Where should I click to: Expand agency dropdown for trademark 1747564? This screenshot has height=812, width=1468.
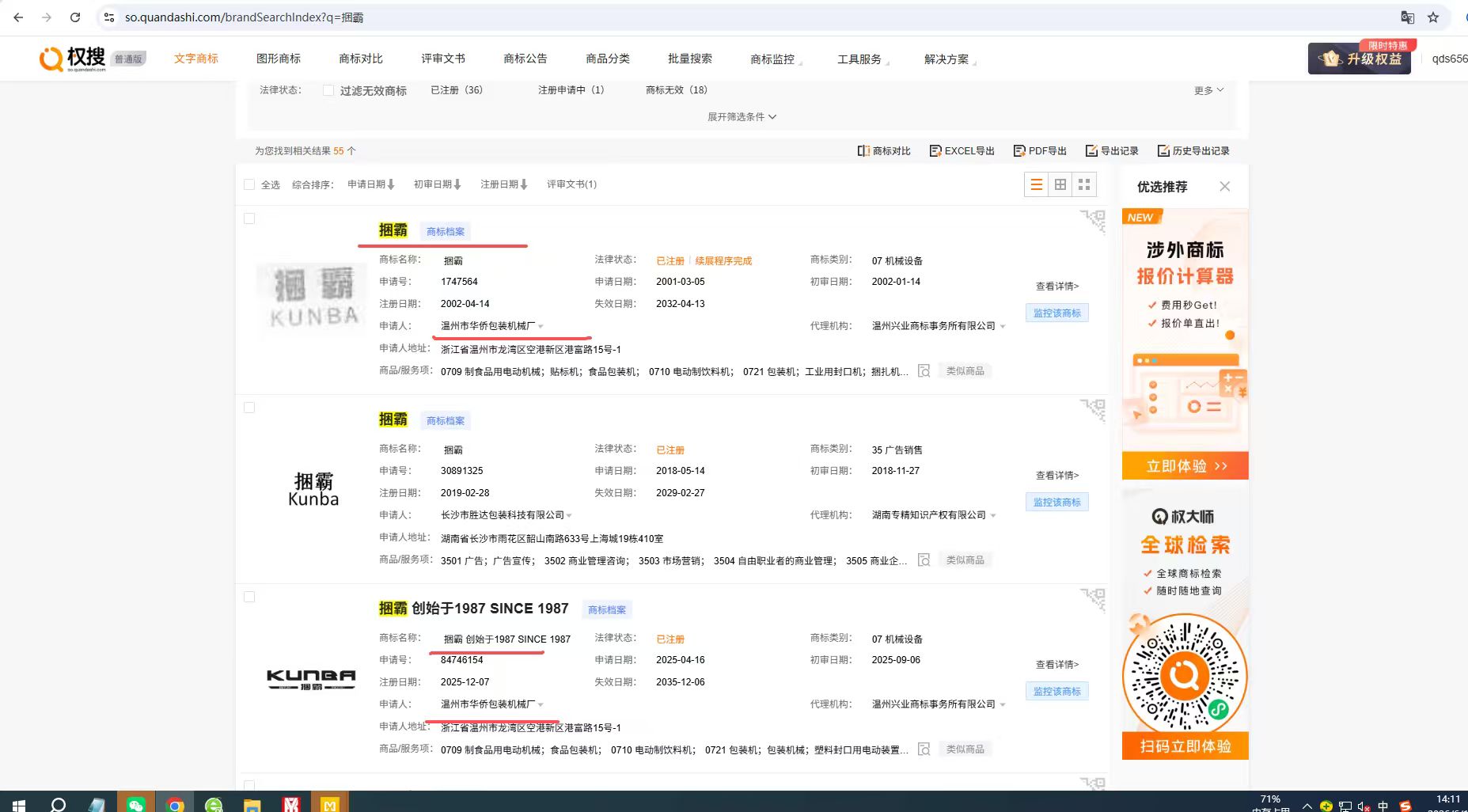click(1003, 326)
